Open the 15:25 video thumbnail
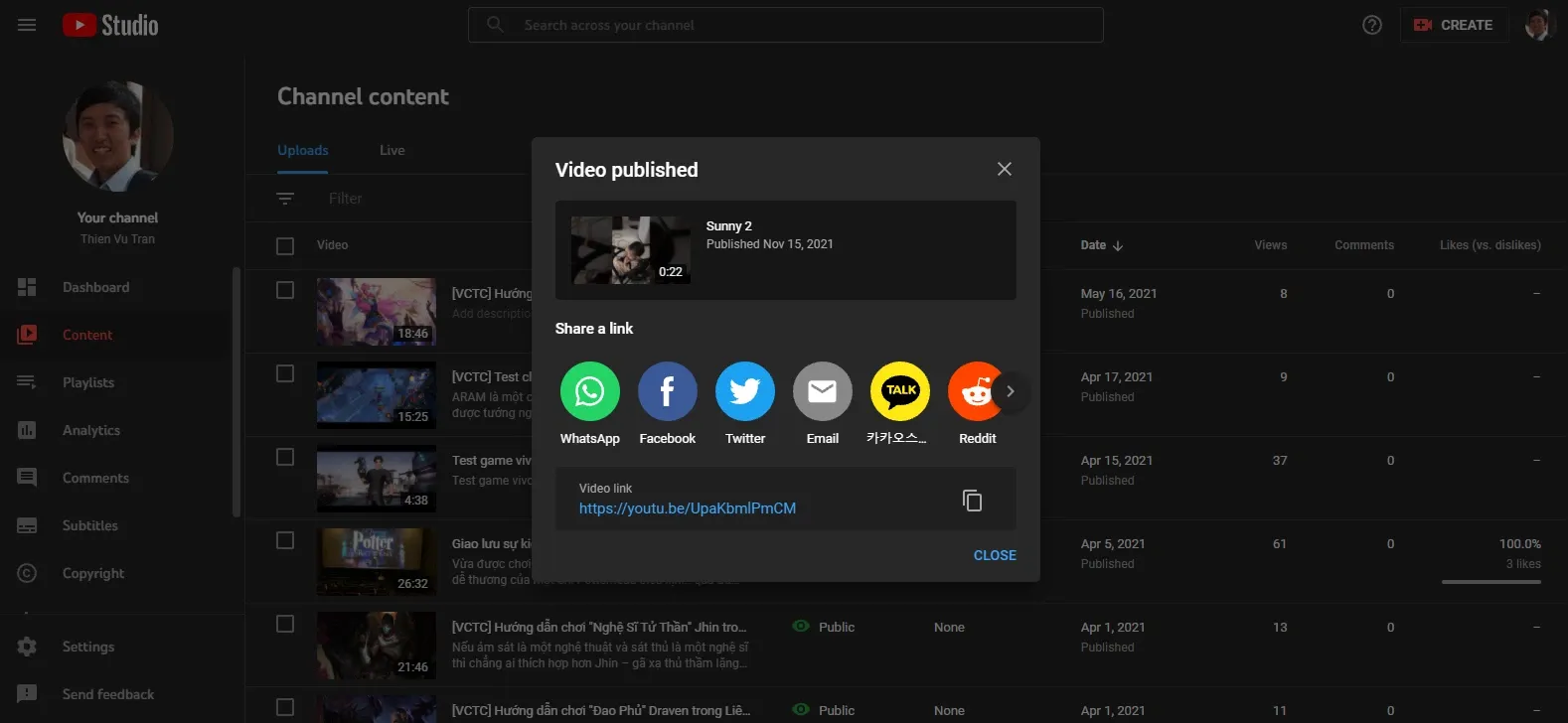Image resolution: width=1568 pixels, height=723 pixels. (377, 395)
